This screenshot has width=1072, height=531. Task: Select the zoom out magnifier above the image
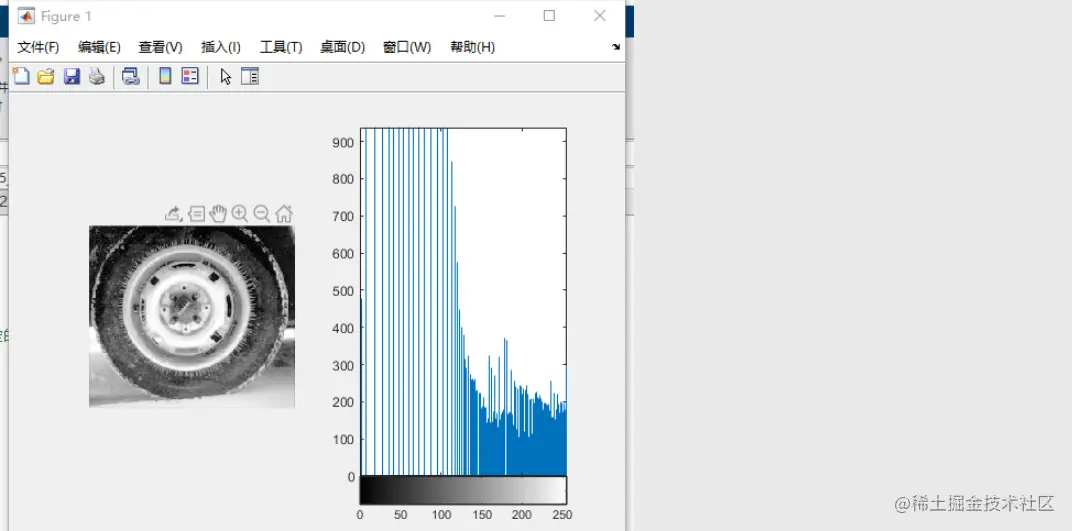(262, 214)
